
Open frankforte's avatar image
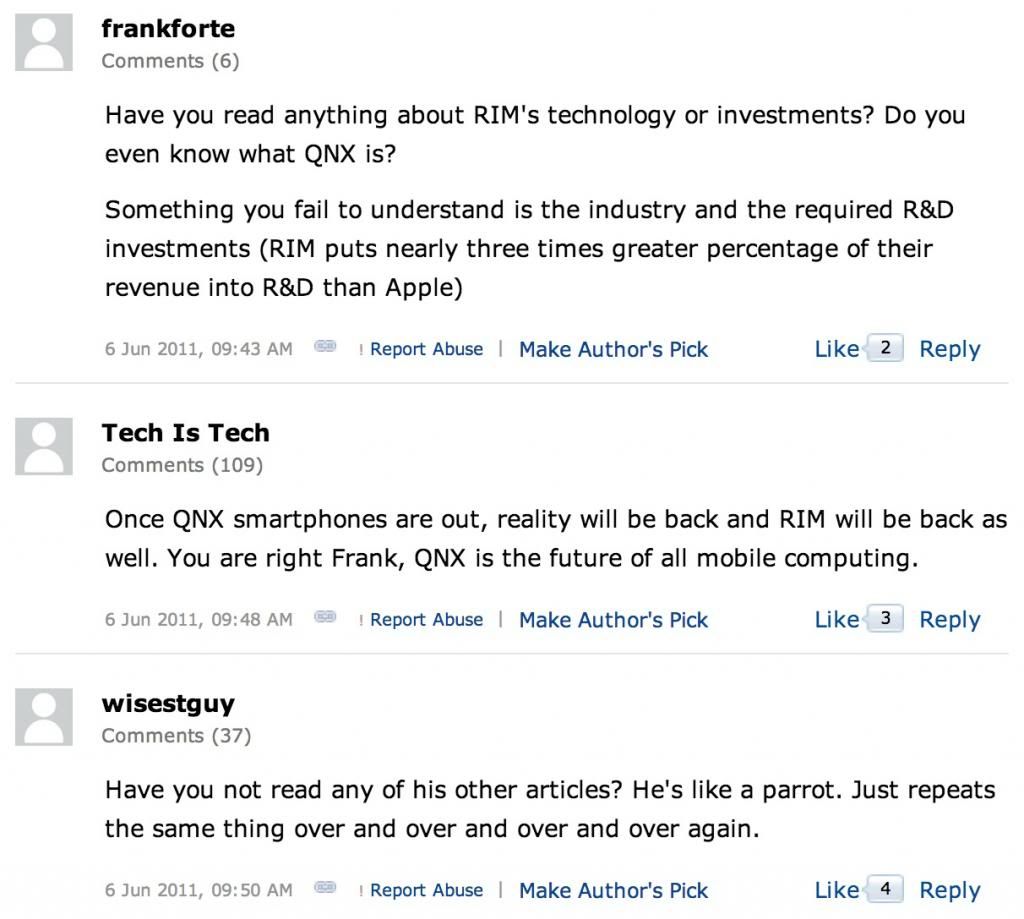[44, 42]
